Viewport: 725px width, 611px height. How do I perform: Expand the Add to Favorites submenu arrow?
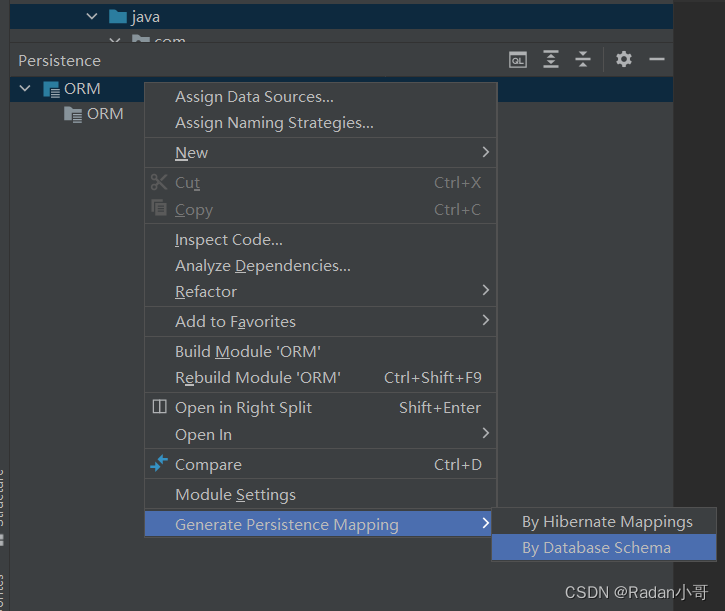(x=485, y=320)
